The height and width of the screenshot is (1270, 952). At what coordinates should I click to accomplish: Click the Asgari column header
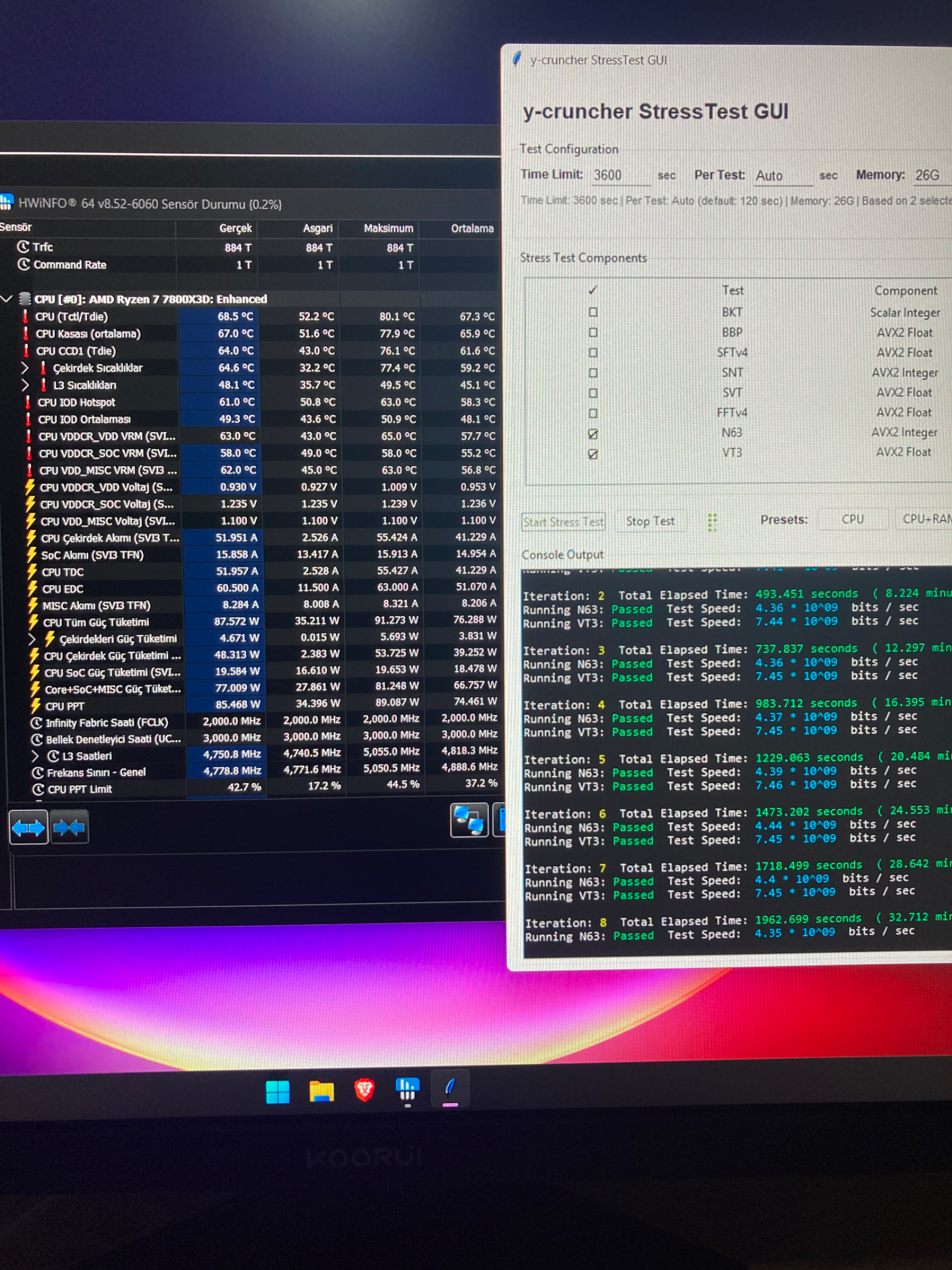click(317, 228)
